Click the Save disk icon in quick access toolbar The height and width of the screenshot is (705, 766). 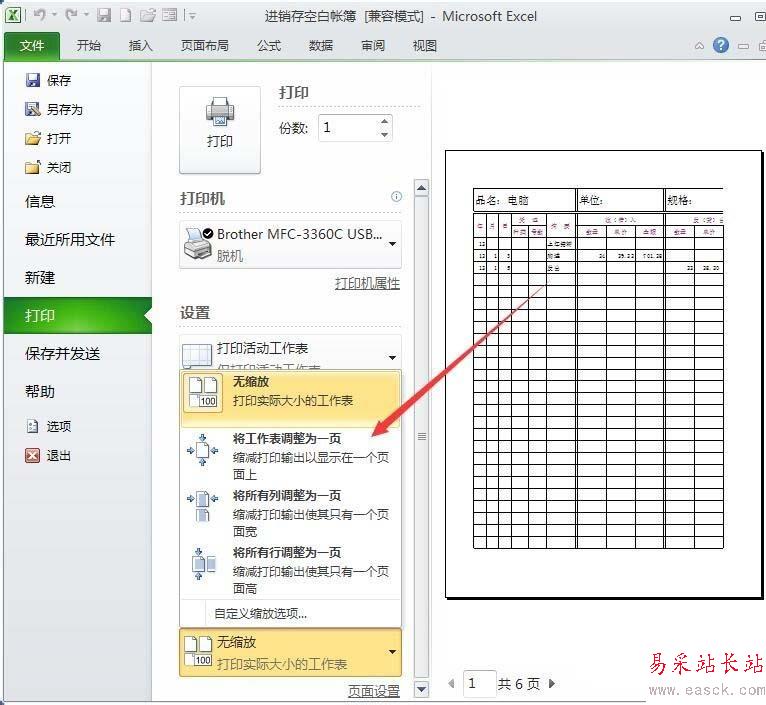(x=104, y=16)
